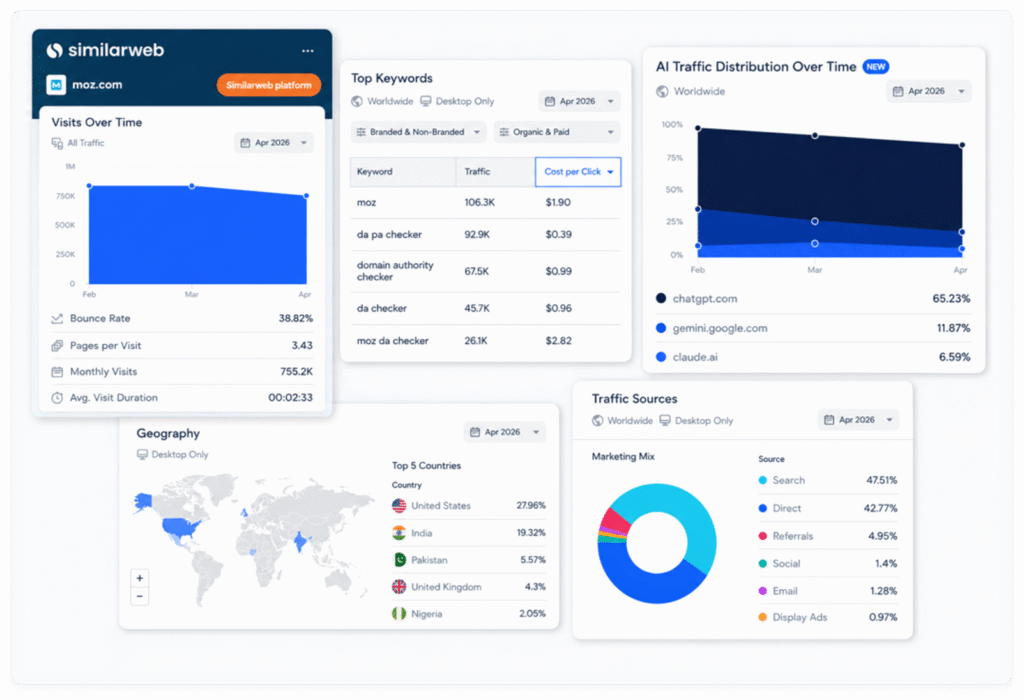Click the Pages per Visit icon

pyautogui.click(x=57, y=345)
